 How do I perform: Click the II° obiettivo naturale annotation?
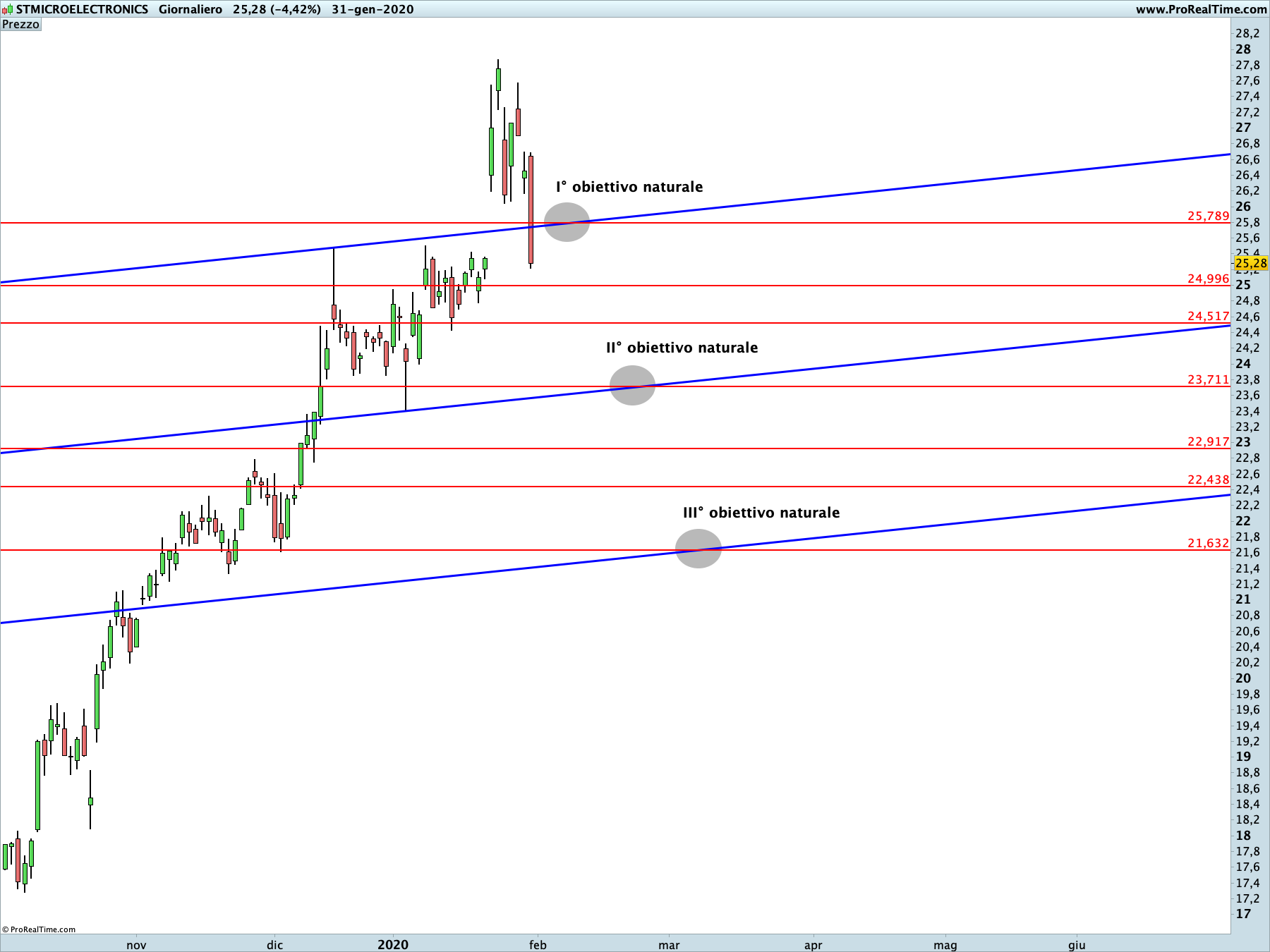coord(682,348)
